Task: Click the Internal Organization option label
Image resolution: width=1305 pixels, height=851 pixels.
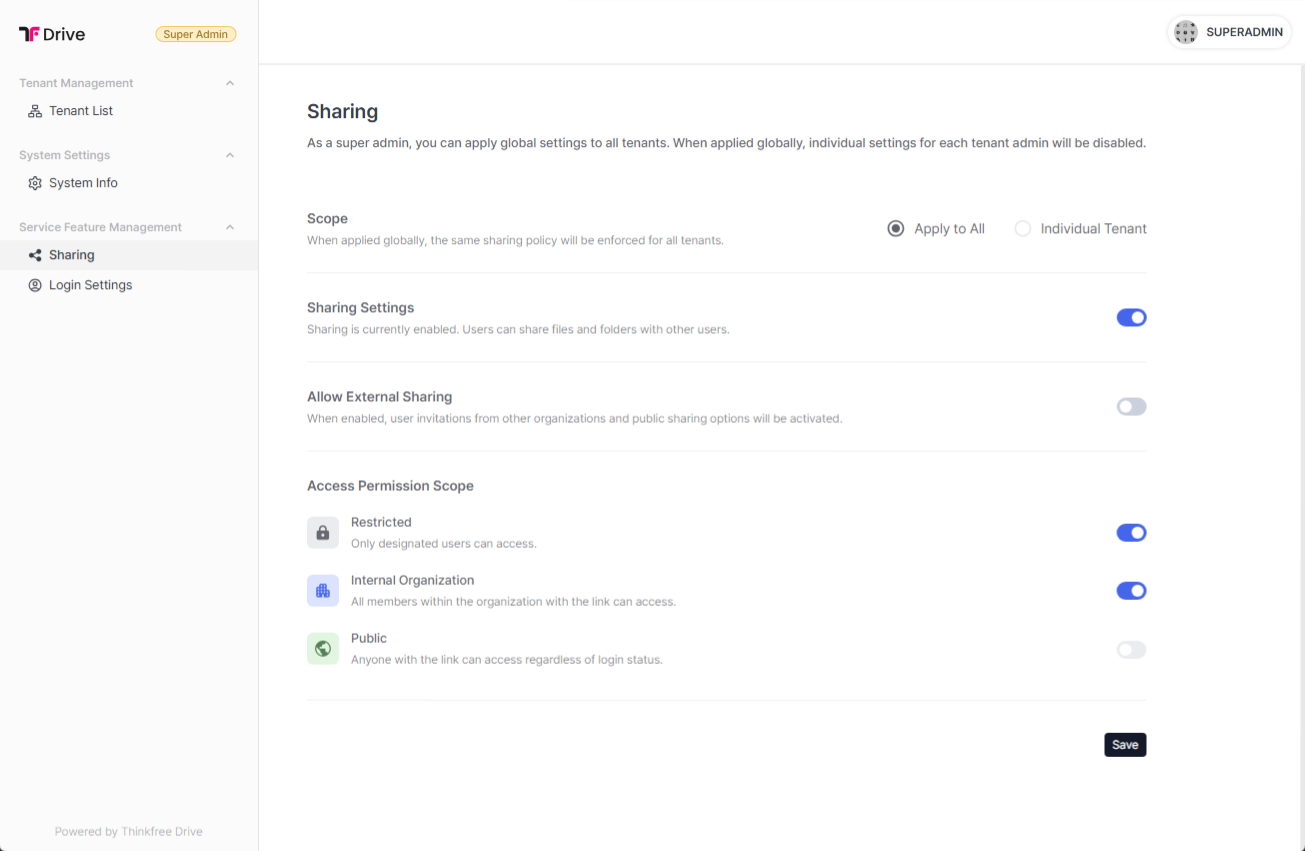Action: pos(412,580)
